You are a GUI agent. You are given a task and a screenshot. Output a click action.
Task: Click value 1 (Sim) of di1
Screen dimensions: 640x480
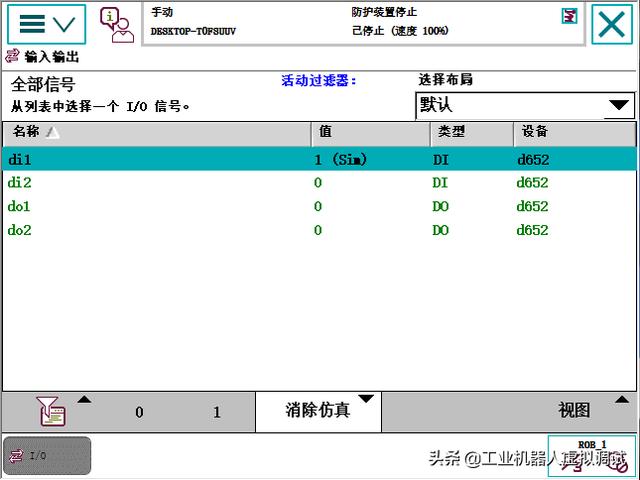coord(340,159)
